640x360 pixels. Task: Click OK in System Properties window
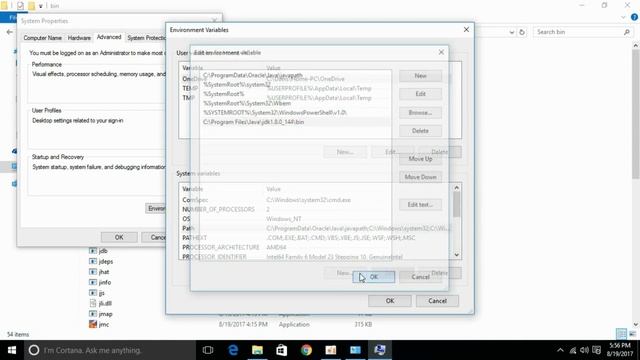(x=119, y=237)
